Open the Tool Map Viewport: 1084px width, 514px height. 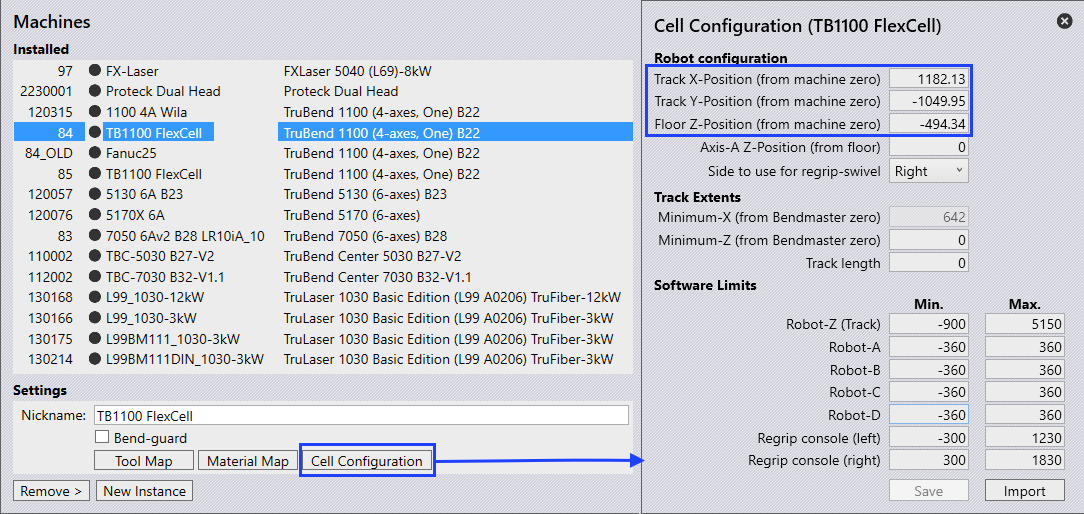[144, 461]
